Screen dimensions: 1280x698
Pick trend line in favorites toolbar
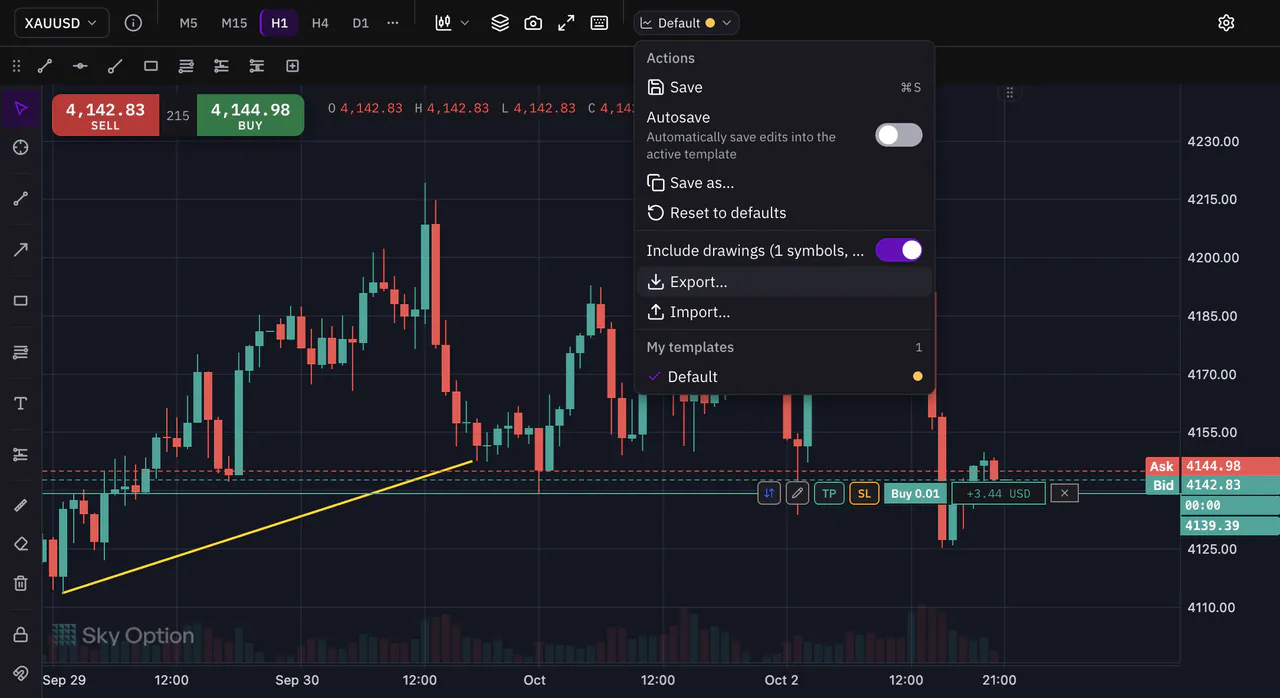point(45,66)
